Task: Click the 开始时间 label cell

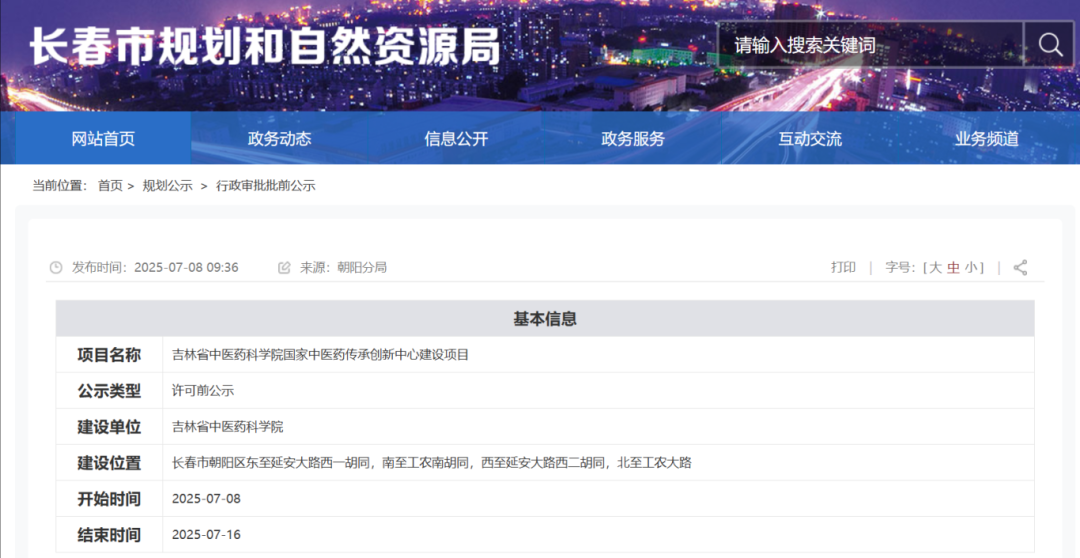Action: (109, 499)
